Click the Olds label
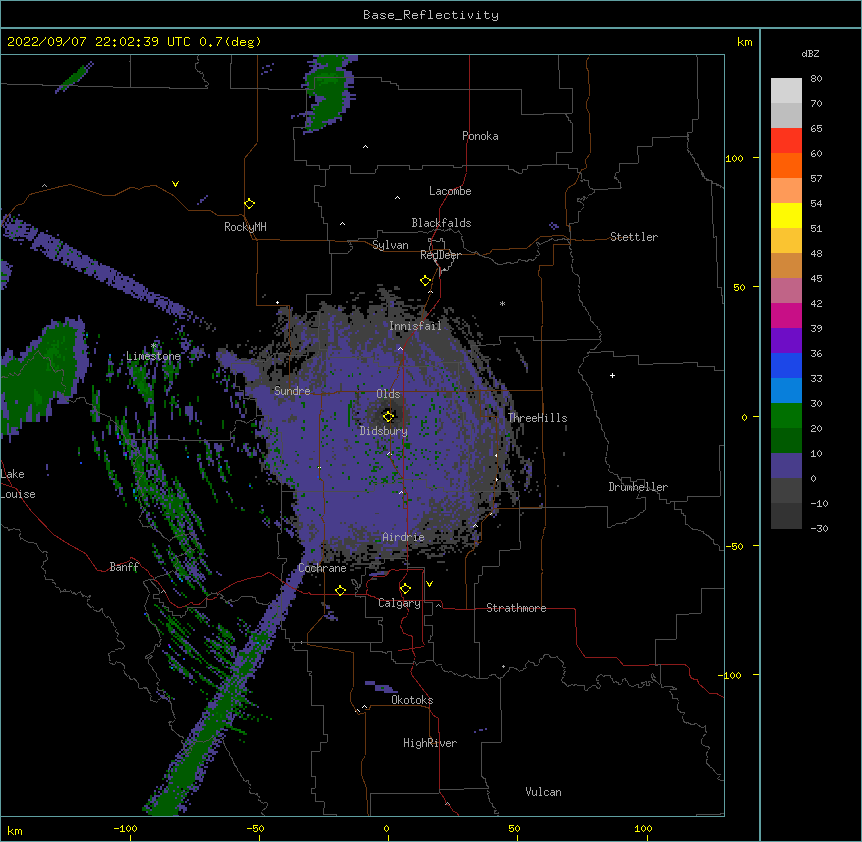 tap(388, 394)
